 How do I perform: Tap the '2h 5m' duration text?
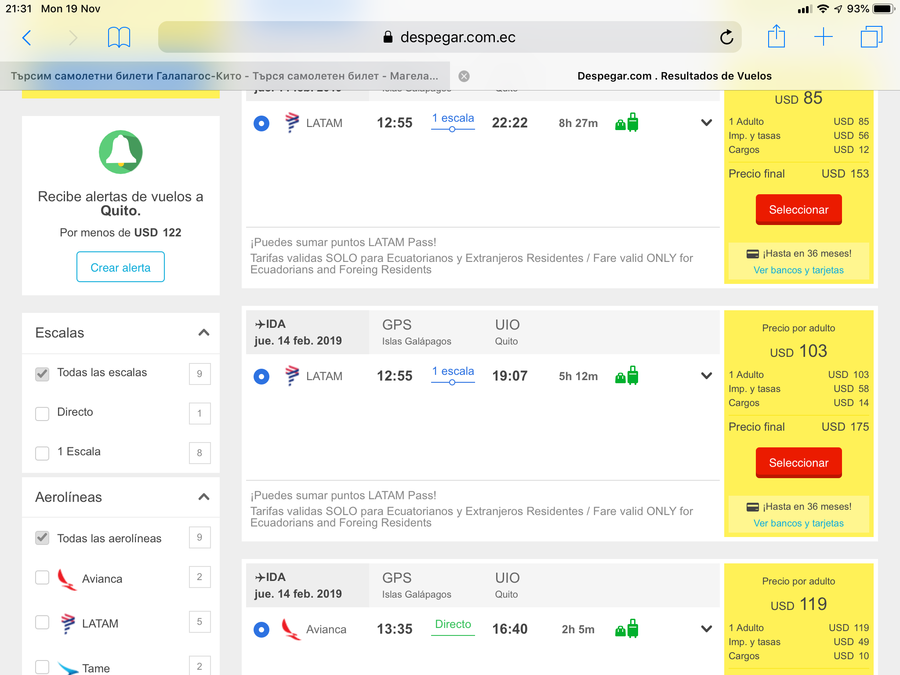[578, 629]
